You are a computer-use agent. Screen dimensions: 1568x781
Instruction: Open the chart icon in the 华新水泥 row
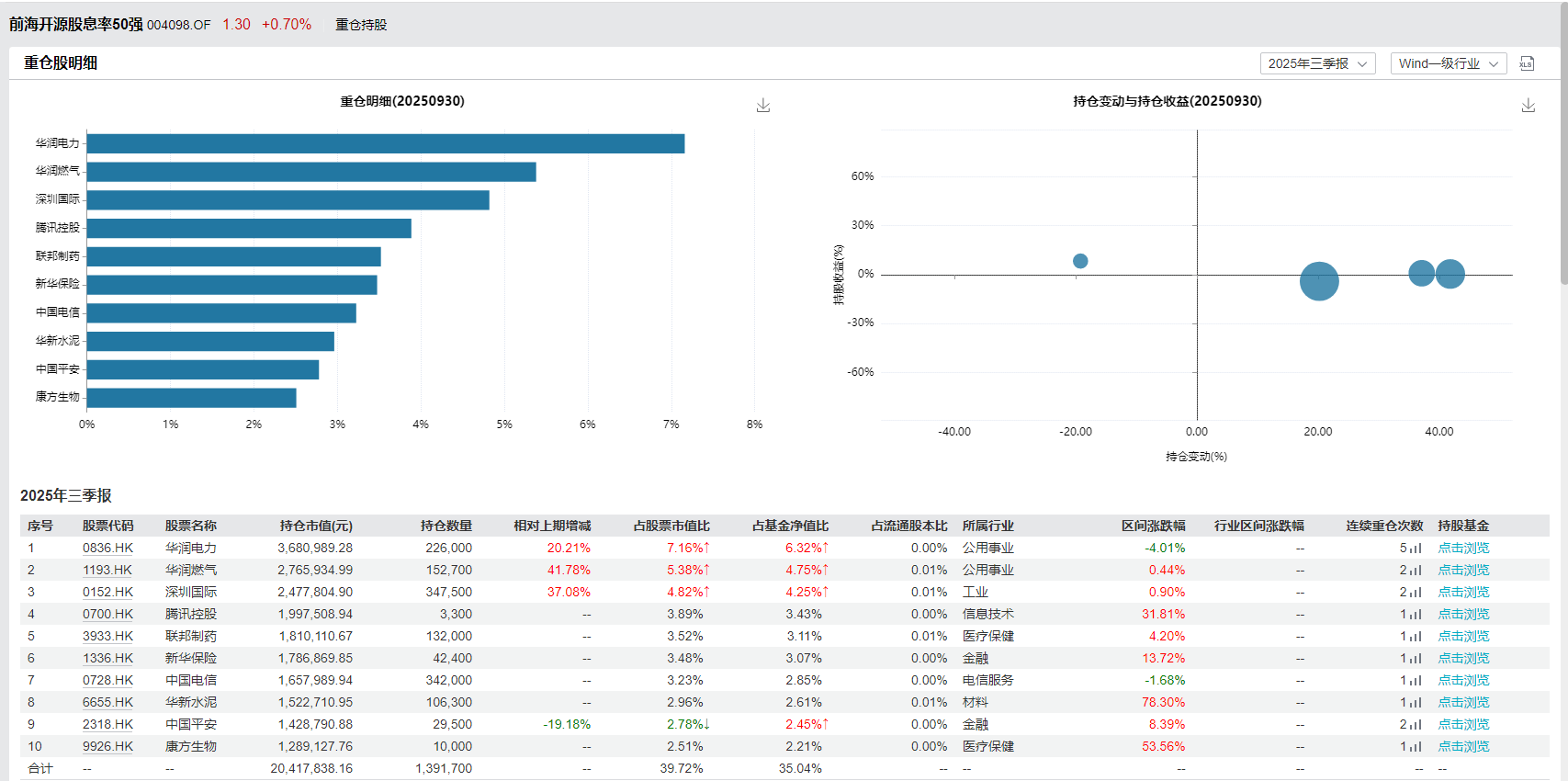point(1416,703)
